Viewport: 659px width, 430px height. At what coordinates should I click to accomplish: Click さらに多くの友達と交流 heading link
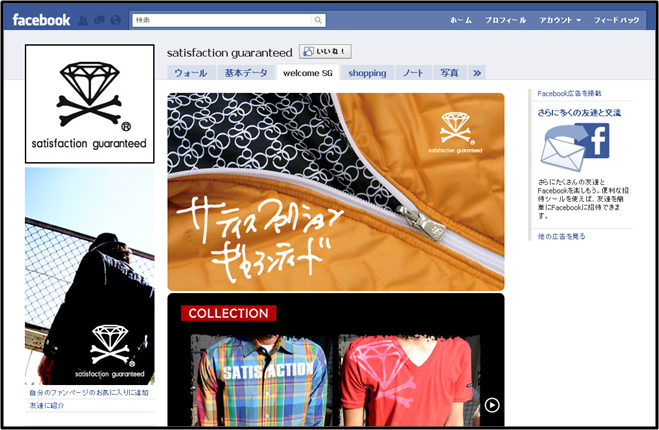point(579,113)
